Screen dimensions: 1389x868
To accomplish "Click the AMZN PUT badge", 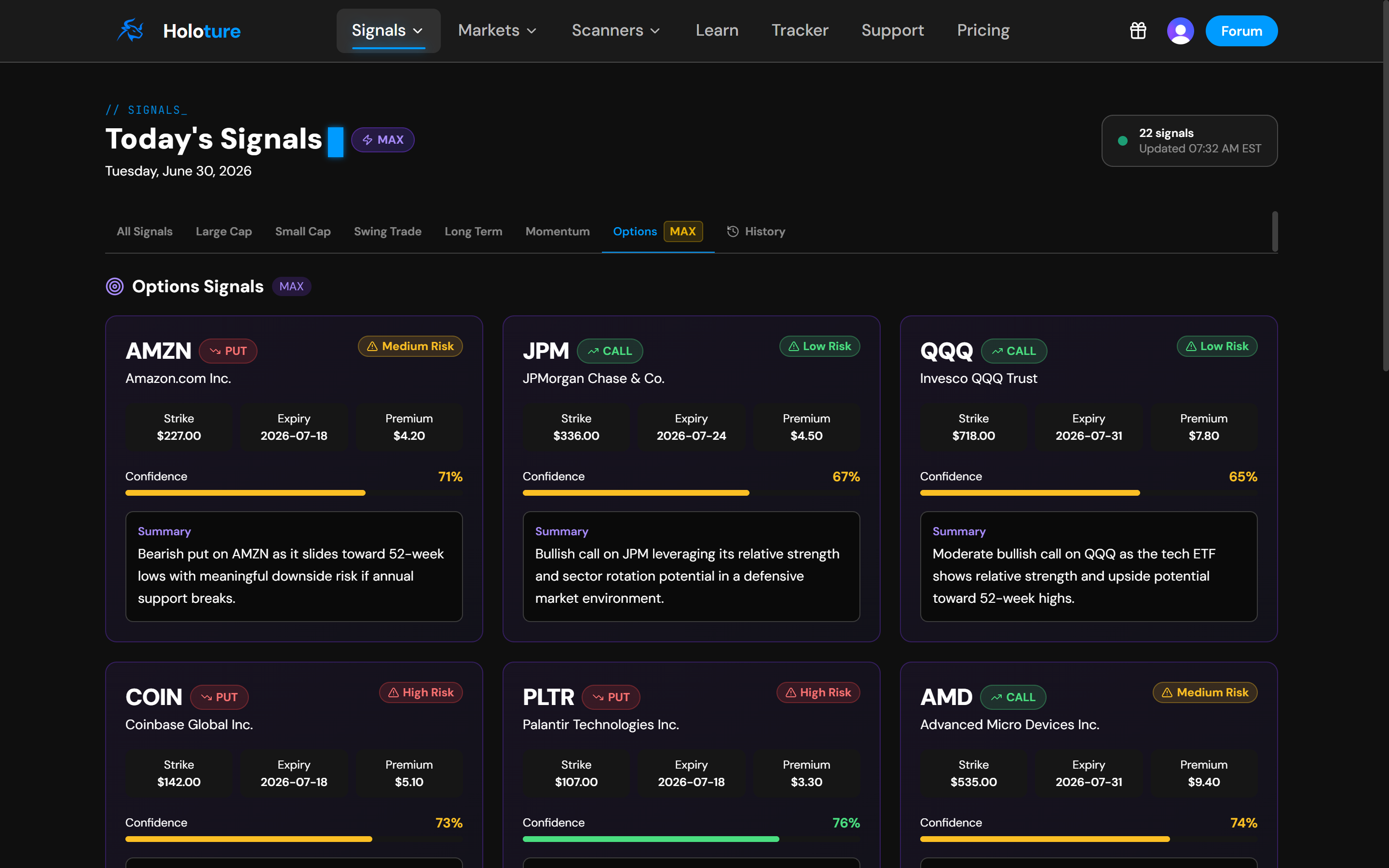I will [228, 351].
